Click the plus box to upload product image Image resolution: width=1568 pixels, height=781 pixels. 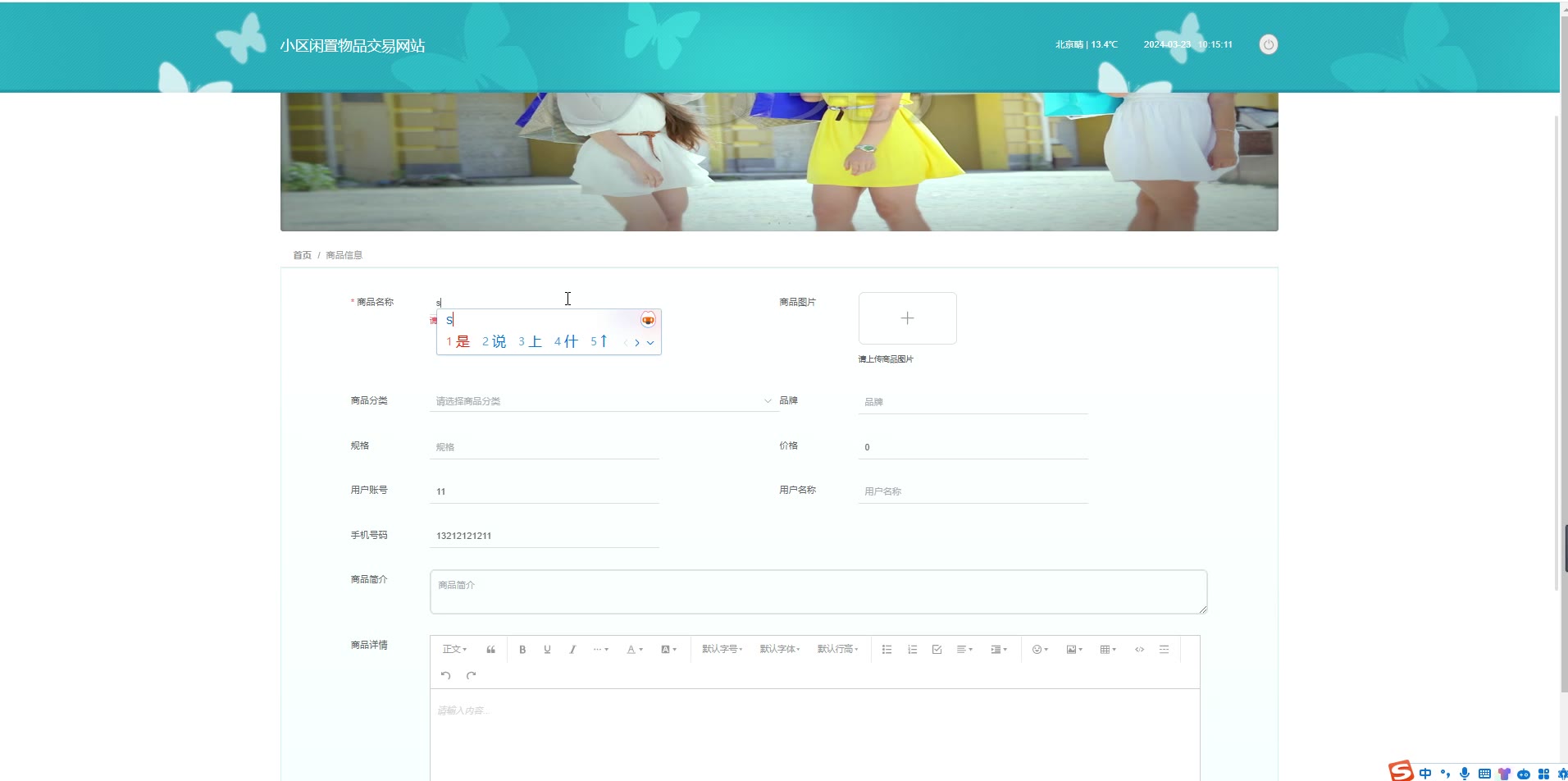coord(907,318)
